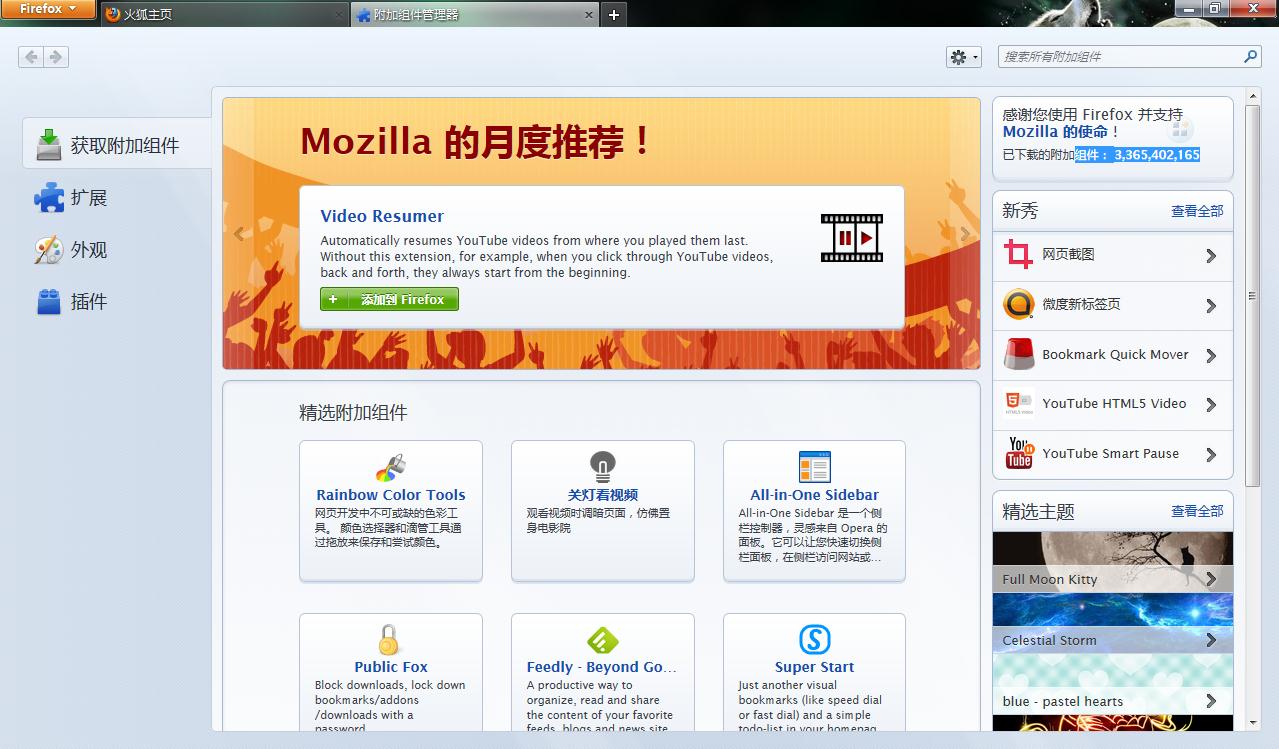Open the 插件 category
Image resolution: width=1279 pixels, height=749 pixels.
[x=117, y=302]
